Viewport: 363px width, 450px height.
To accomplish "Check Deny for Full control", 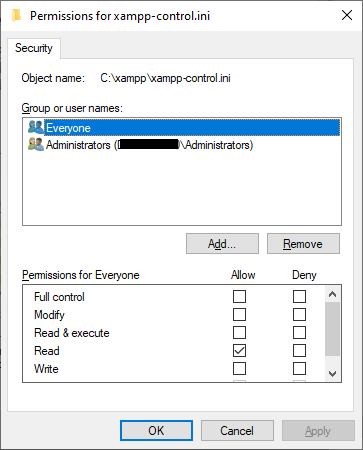I will pyautogui.click(x=299, y=296).
